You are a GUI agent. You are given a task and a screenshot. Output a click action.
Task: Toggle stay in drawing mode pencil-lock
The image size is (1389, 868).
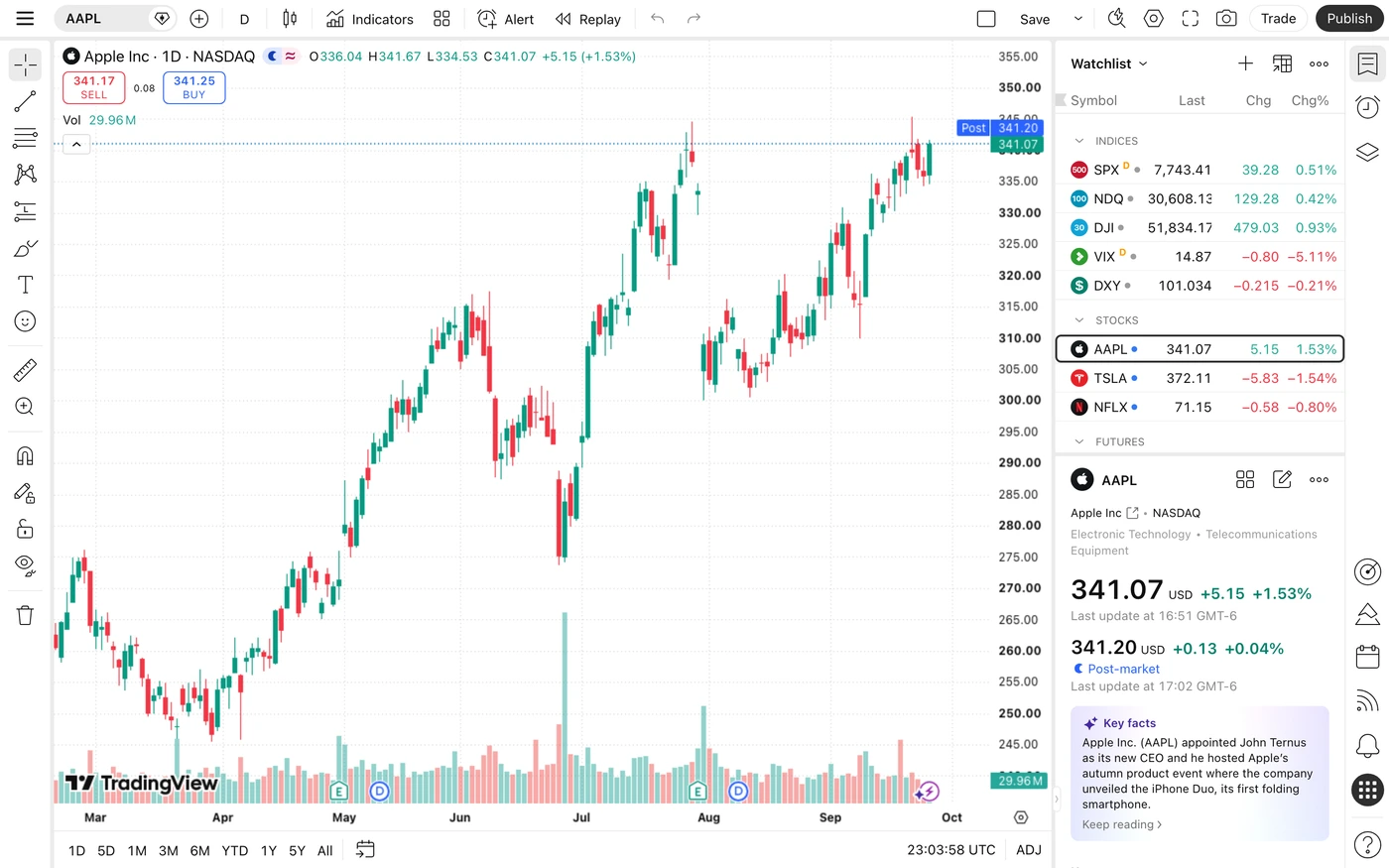coord(25,492)
